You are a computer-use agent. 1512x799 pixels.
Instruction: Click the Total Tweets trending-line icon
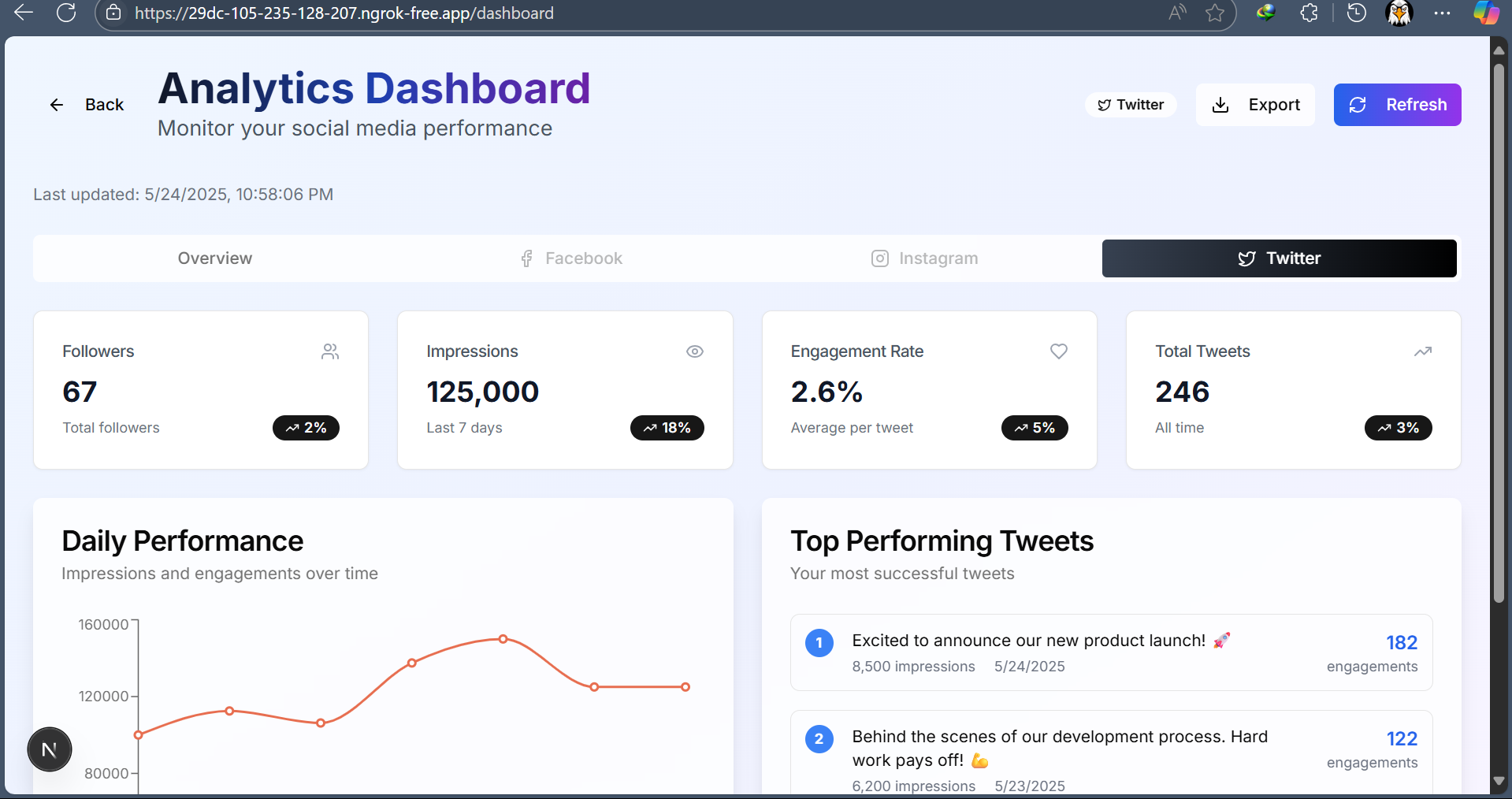pos(1422,351)
